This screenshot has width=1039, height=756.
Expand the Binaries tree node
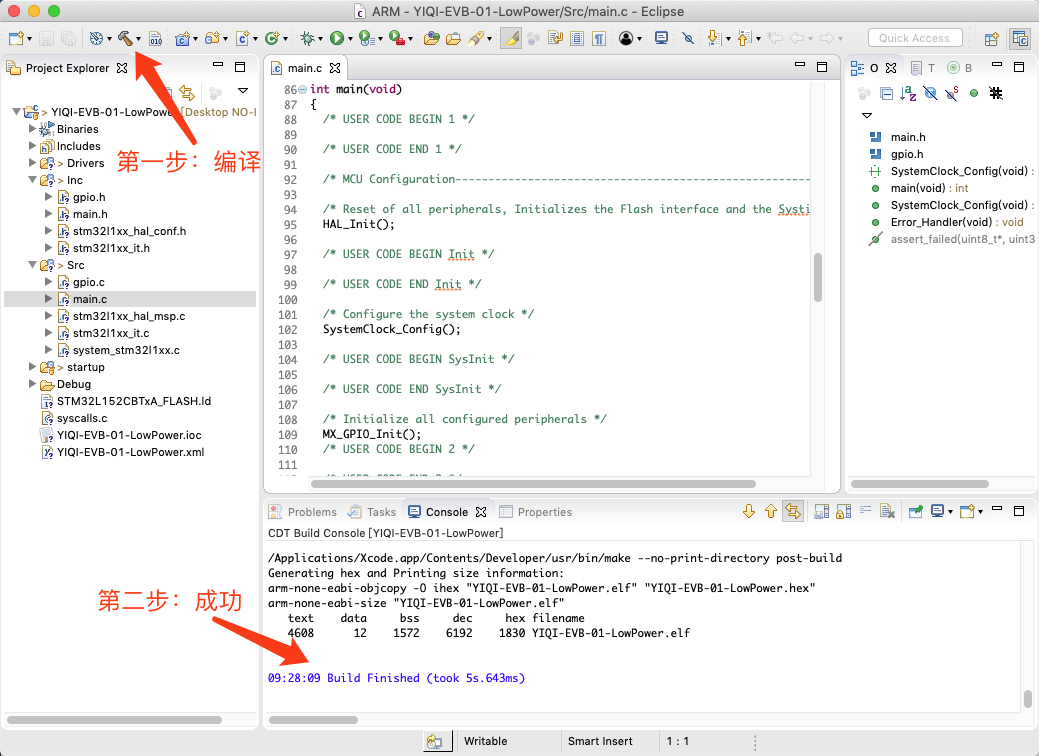coord(32,129)
